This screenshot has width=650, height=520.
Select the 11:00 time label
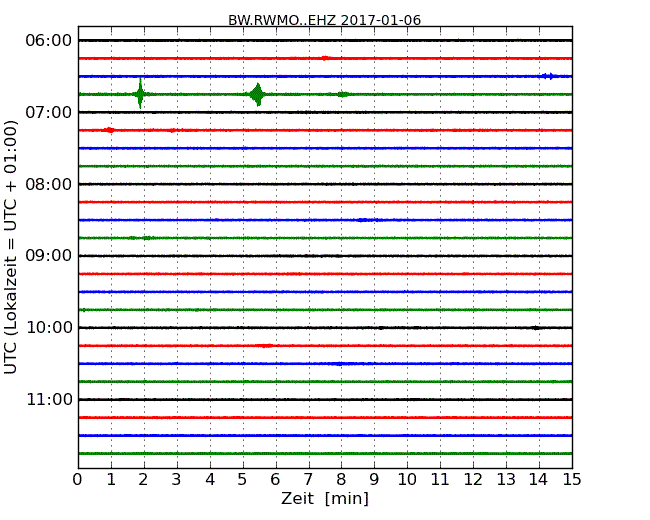coord(49,399)
